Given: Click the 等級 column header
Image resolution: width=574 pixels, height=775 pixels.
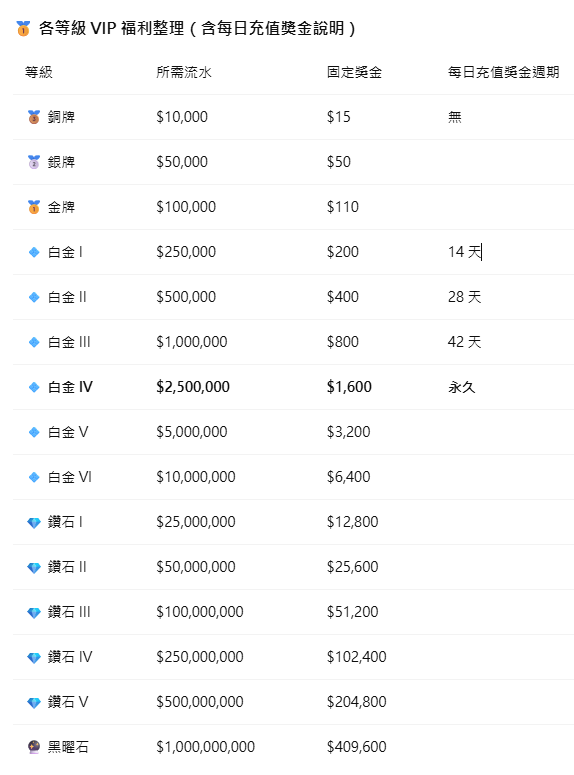Looking at the screenshot, I should [39, 73].
